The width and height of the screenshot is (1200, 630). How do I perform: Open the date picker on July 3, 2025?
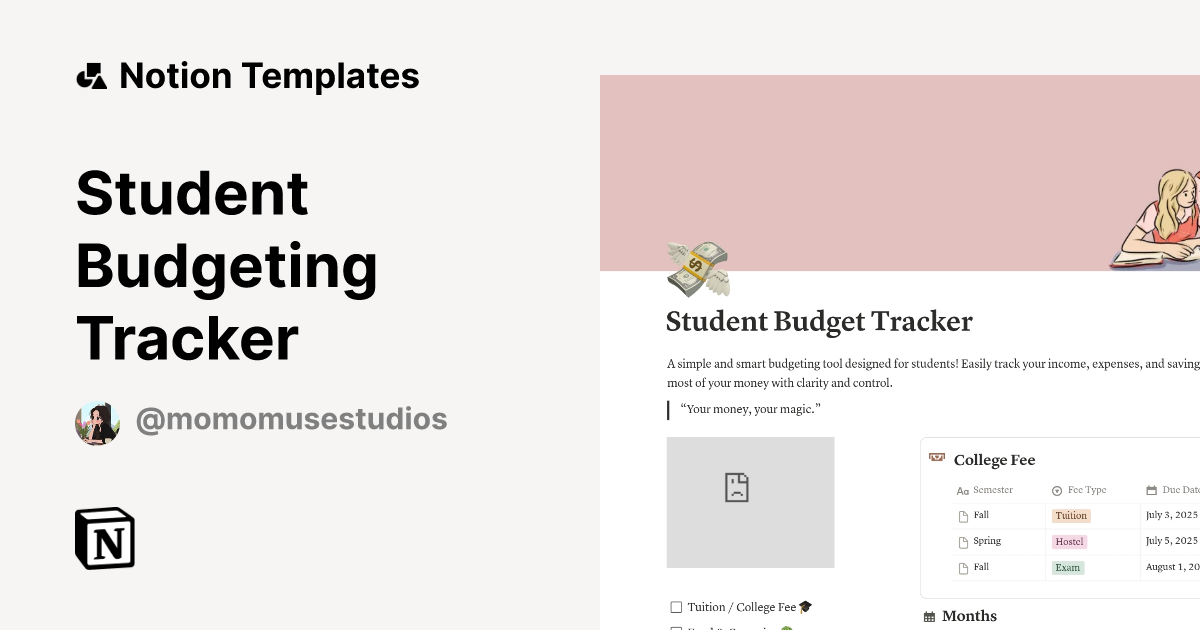(x=1171, y=515)
